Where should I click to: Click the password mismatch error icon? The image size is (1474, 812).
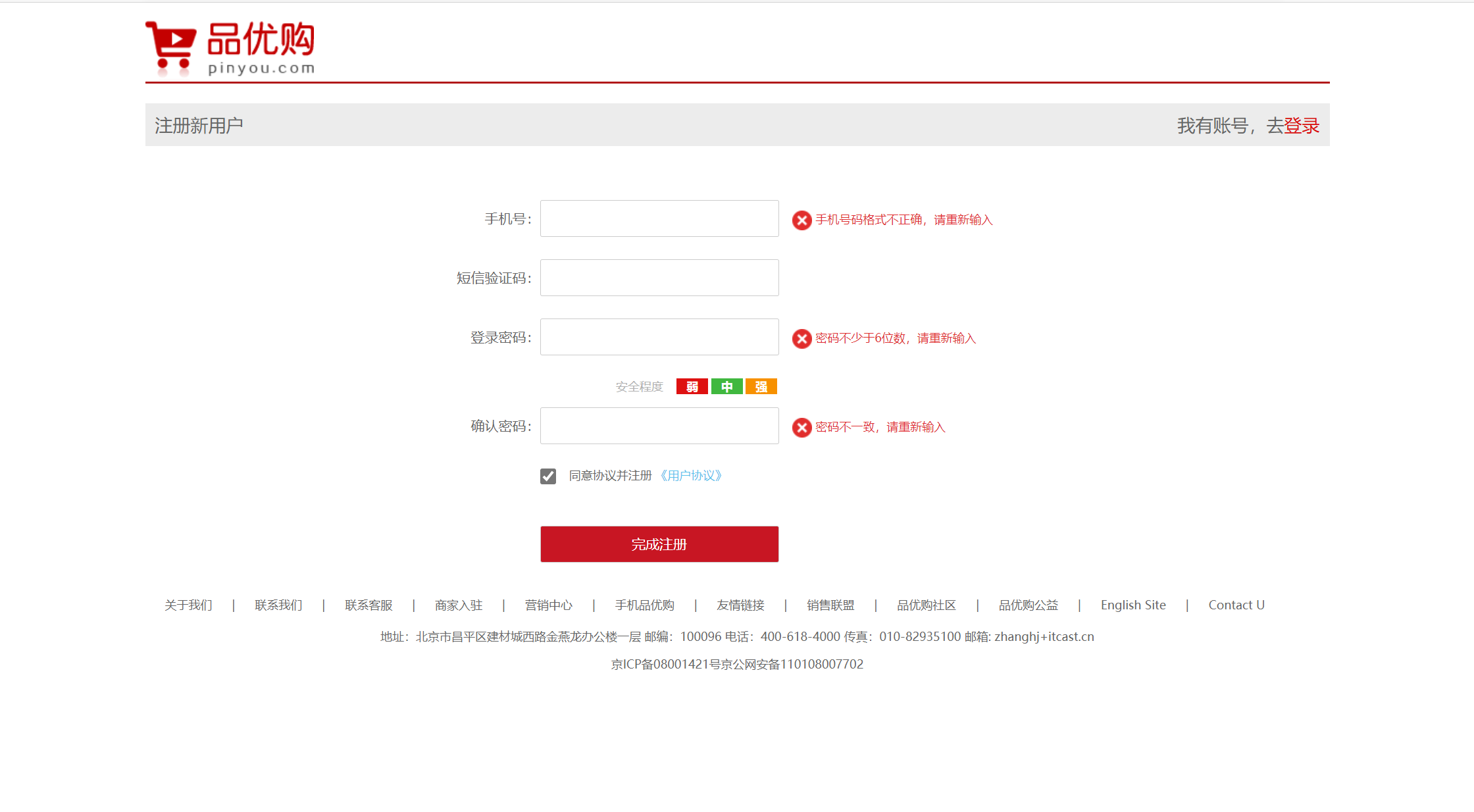tap(801, 427)
